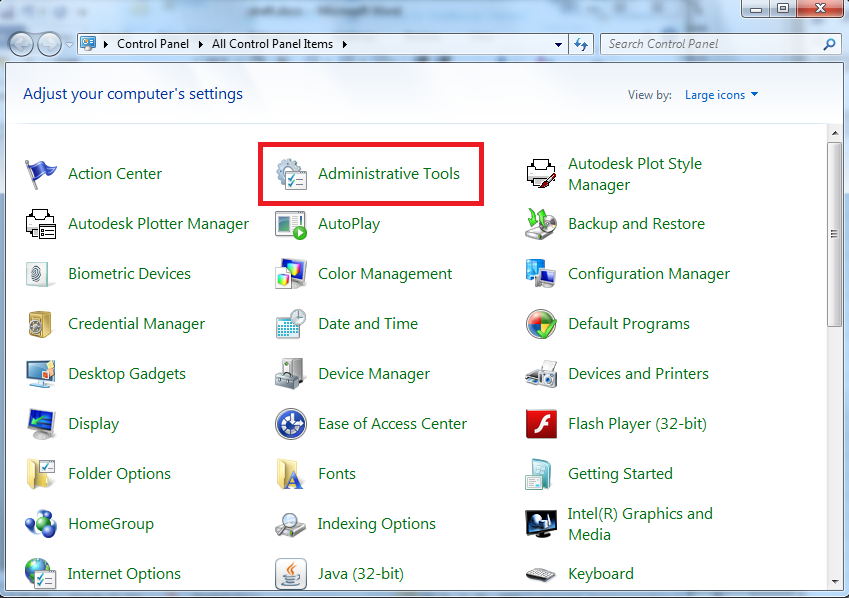Open the Folder Options icon
Screen dimensions: 849x598
tap(40, 473)
